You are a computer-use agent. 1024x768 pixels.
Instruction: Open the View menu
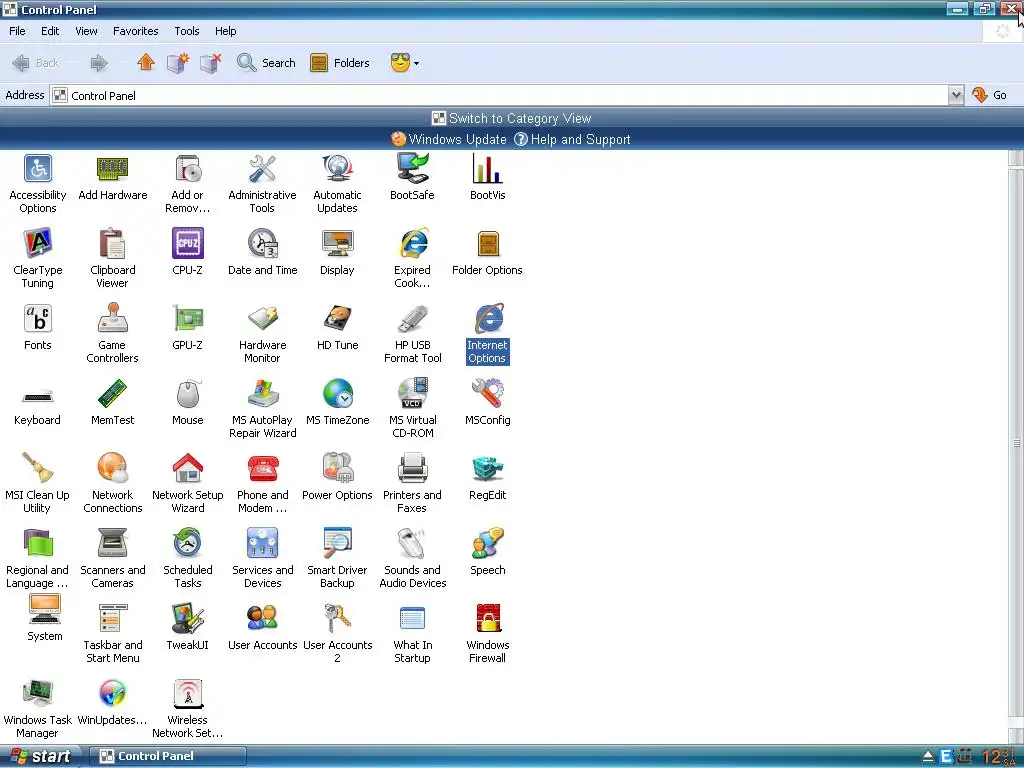pos(86,31)
